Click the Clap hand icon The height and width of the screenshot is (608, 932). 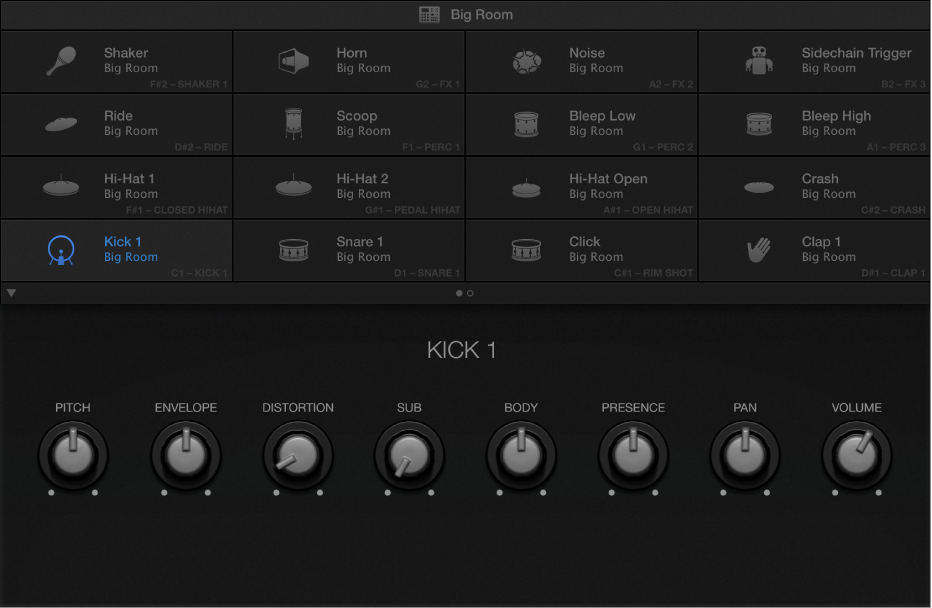click(x=757, y=248)
